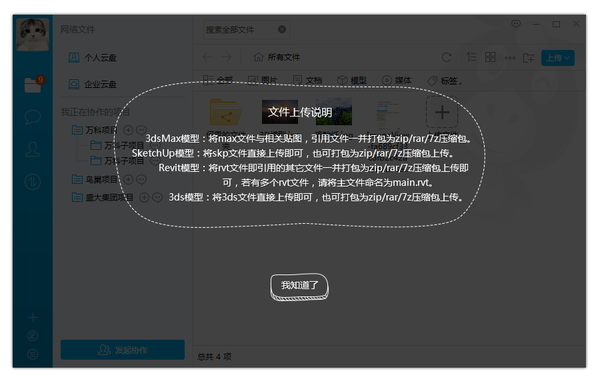Screen dimensions: 600x381
Task: Click the chat icon beside 万科项目
Action: coord(141,130)
